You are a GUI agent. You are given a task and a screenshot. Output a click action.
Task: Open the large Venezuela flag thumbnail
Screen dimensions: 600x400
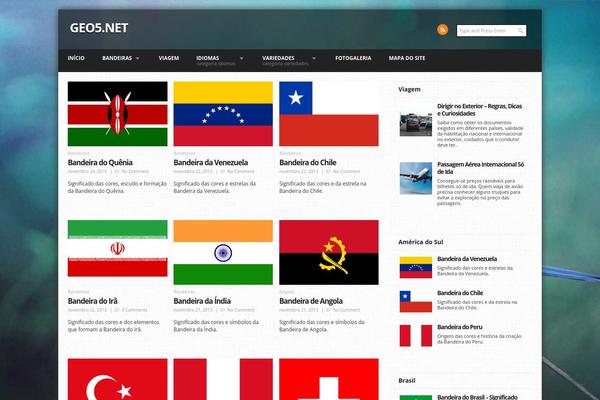tap(223, 114)
